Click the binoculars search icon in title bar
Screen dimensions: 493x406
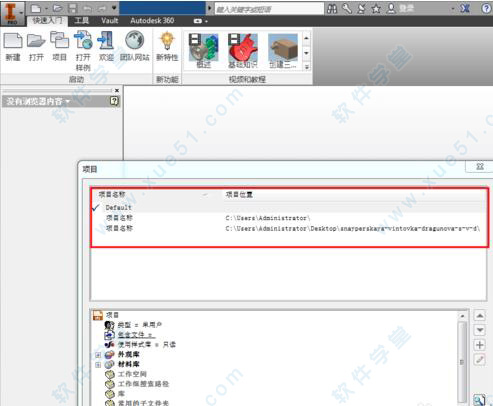[x=332, y=8]
